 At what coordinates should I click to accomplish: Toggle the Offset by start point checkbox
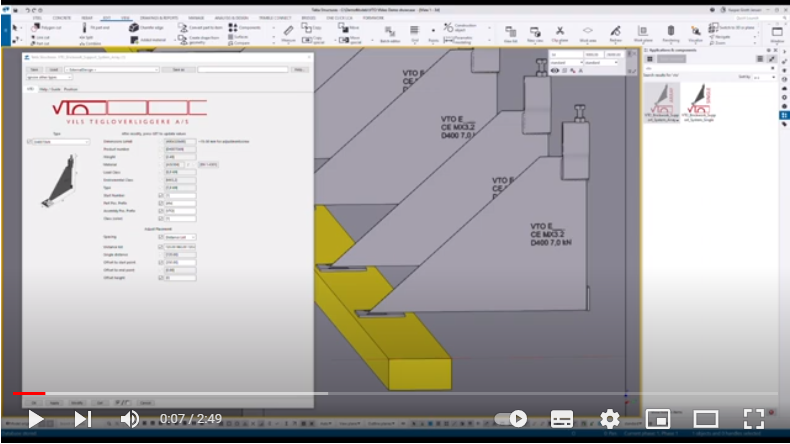coord(161,262)
